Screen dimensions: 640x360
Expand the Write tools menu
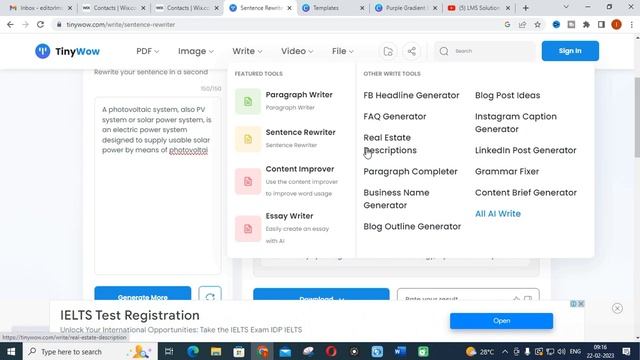click(247, 51)
